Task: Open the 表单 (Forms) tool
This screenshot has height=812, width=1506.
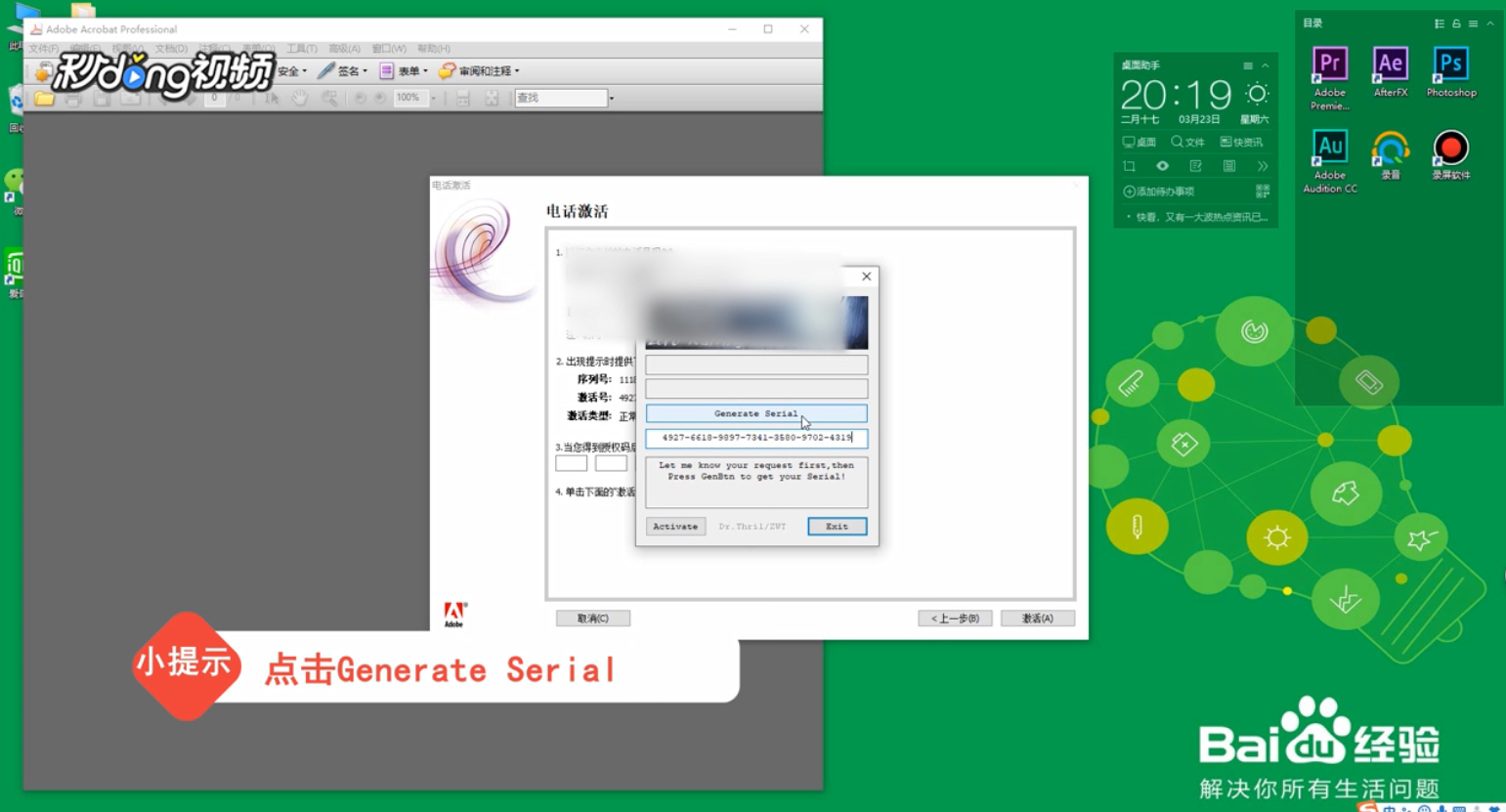Action: (409, 70)
